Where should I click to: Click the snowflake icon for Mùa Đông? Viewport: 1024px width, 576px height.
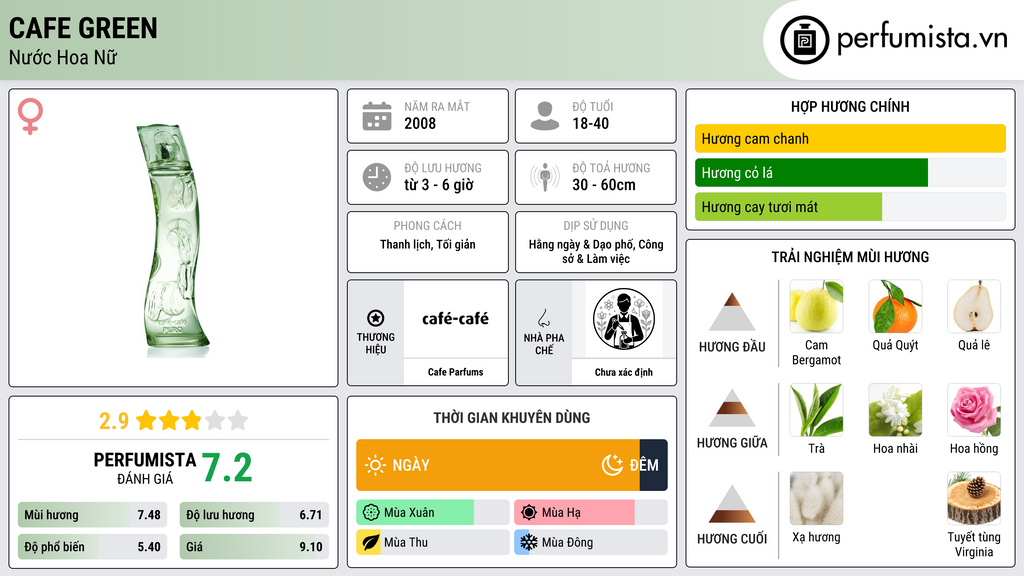(528, 542)
